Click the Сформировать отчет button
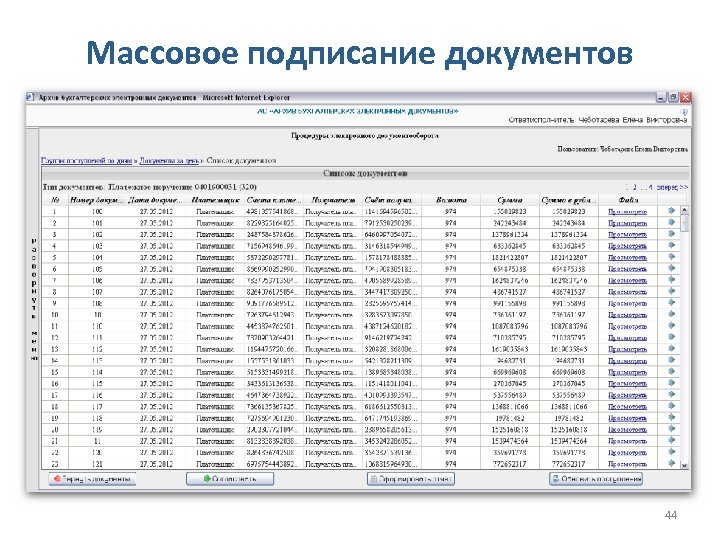 coord(411,479)
